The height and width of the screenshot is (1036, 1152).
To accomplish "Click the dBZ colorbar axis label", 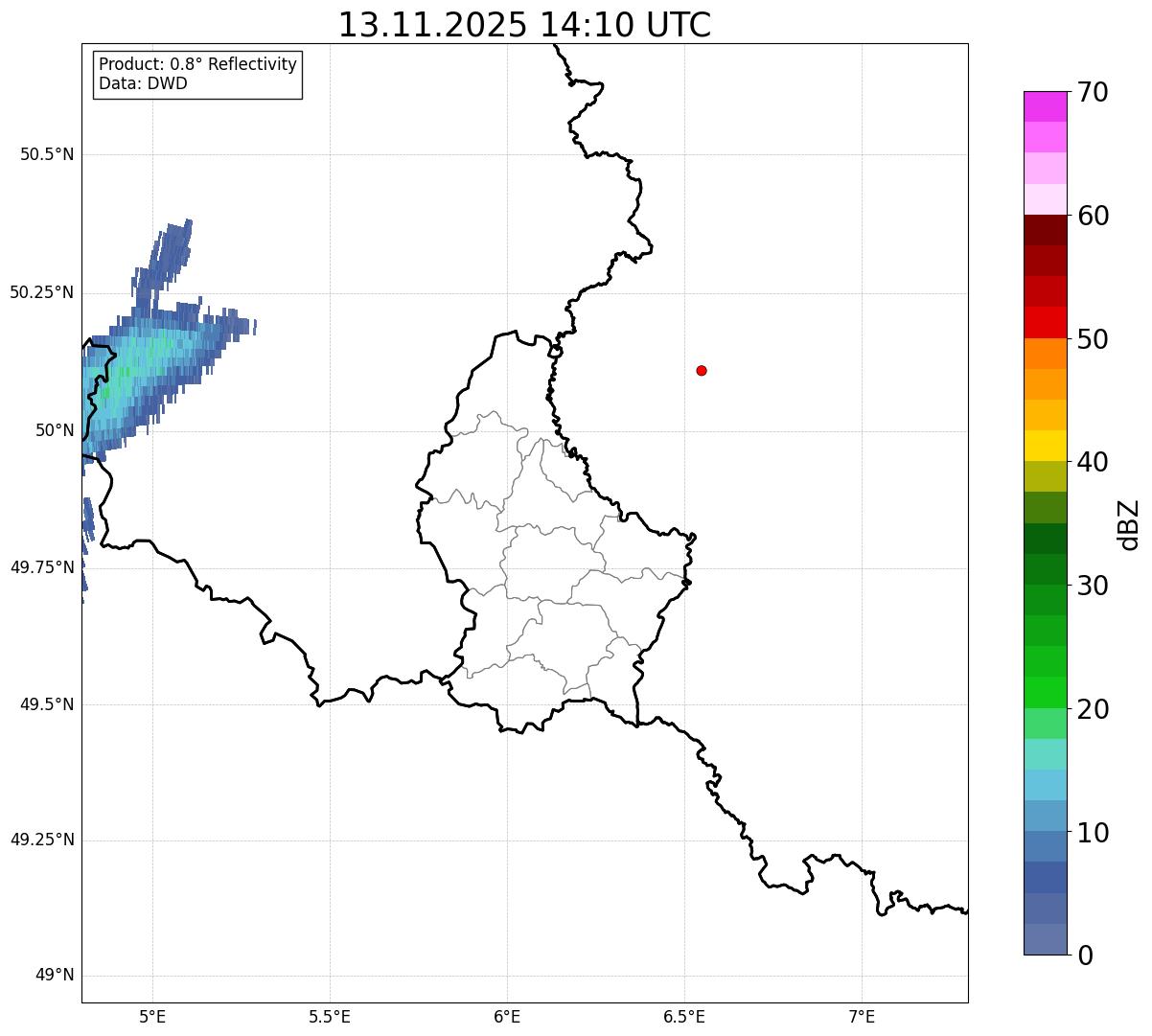I will [1129, 524].
